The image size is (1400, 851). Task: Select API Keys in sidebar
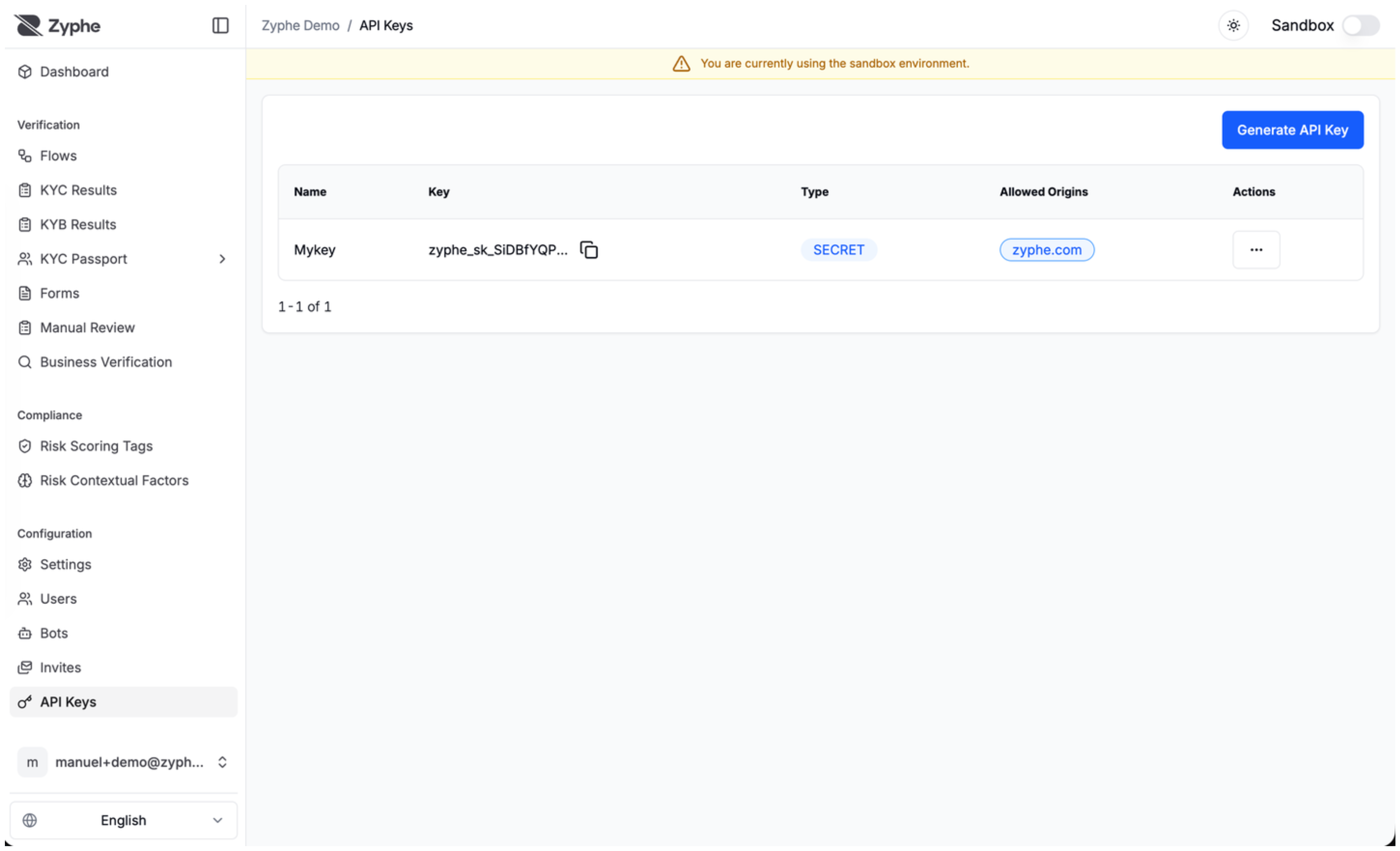pos(124,703)
